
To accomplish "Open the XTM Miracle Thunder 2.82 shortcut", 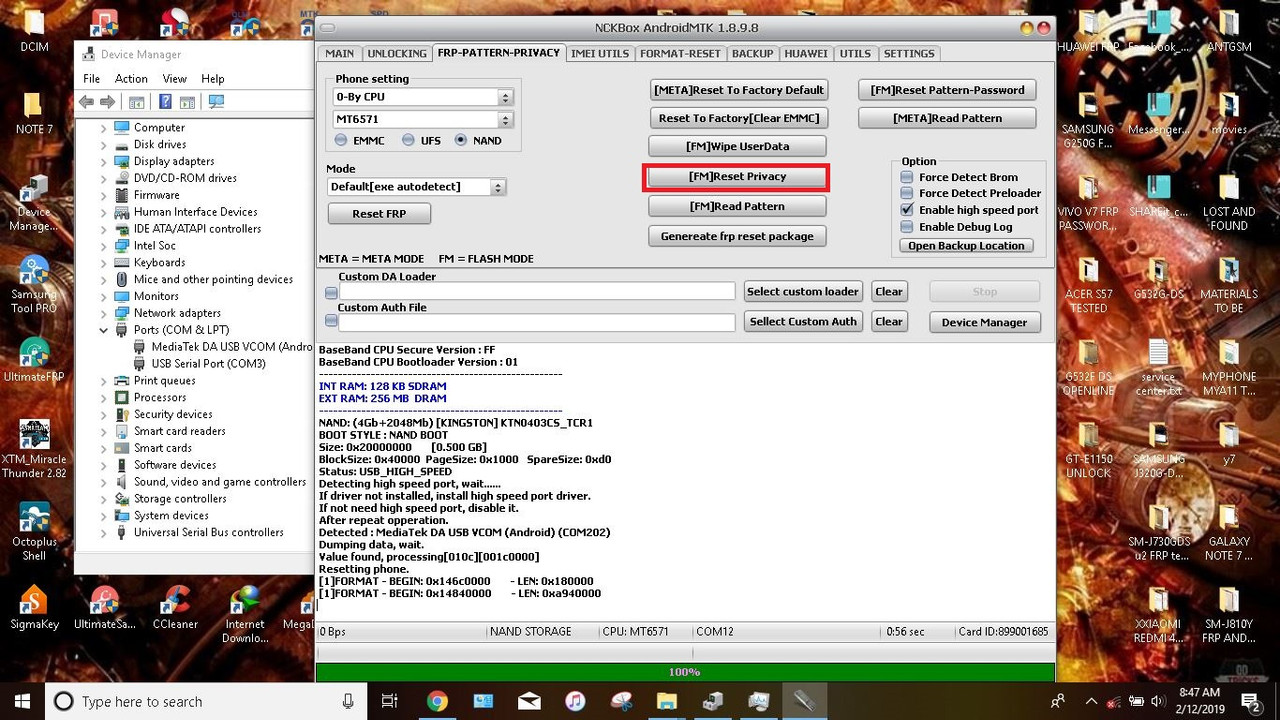I will (34, 448).
